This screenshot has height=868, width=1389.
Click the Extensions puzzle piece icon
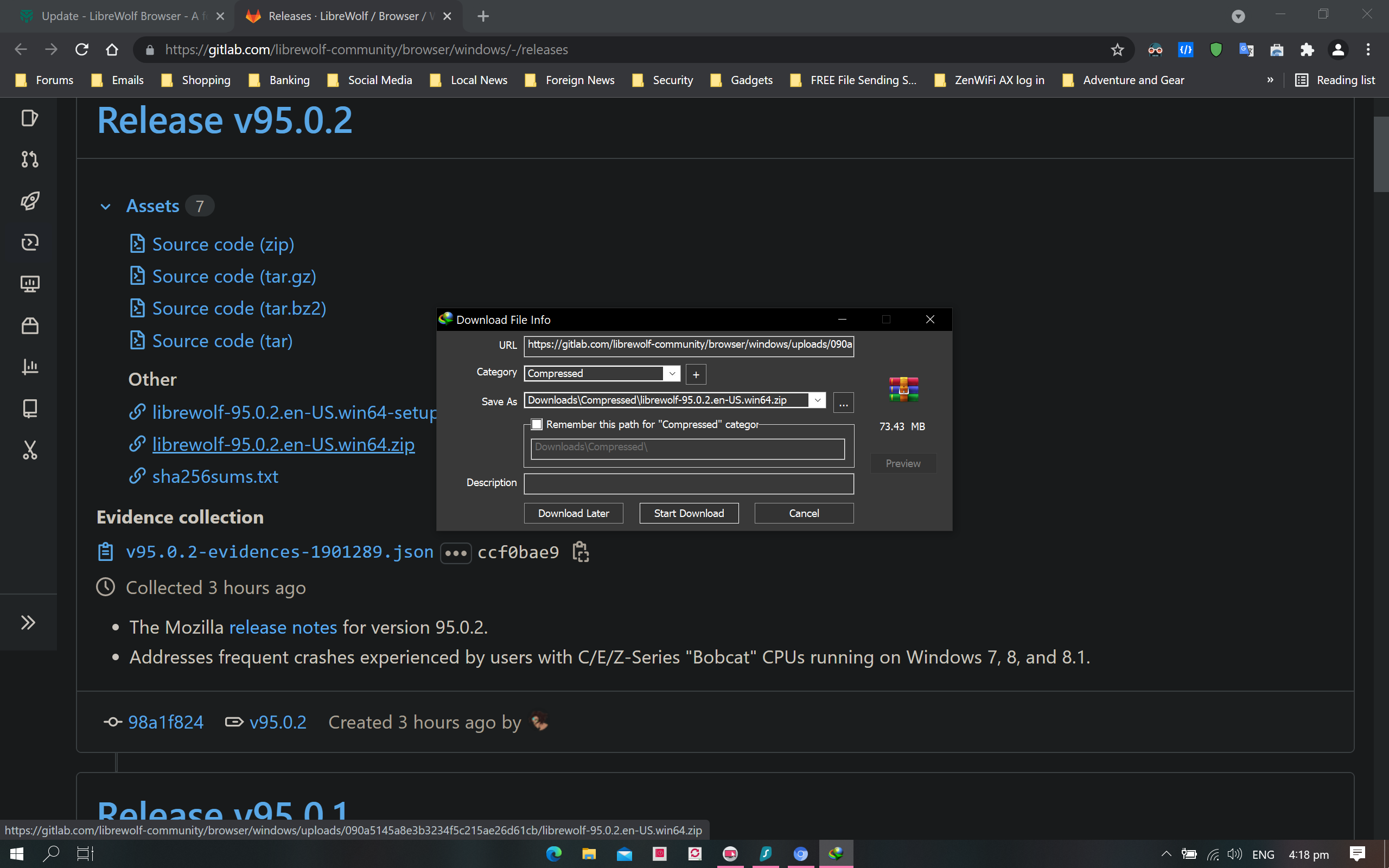pos(1307,50)
